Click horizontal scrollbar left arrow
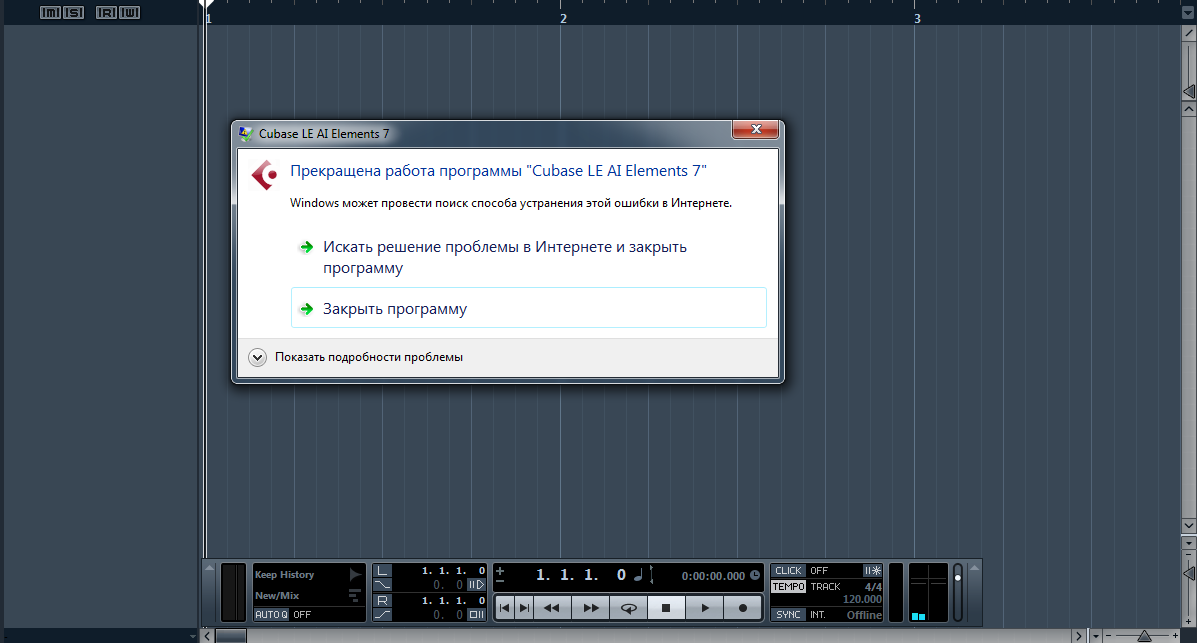The height and width of the screenshot is (643, 1197). pos(207,636)
